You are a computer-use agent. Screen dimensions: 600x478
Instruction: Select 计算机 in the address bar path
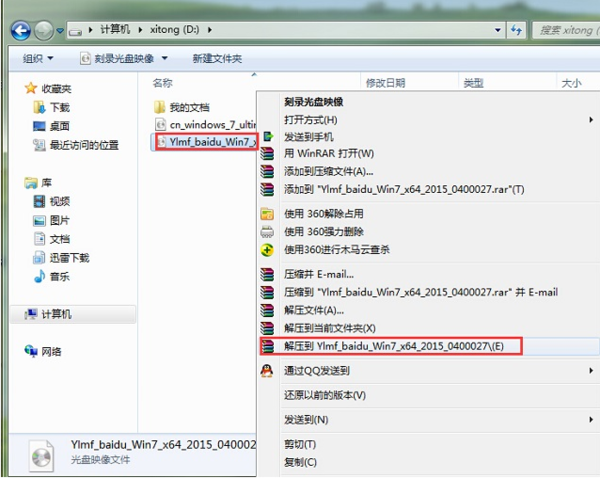pos(115,29)
